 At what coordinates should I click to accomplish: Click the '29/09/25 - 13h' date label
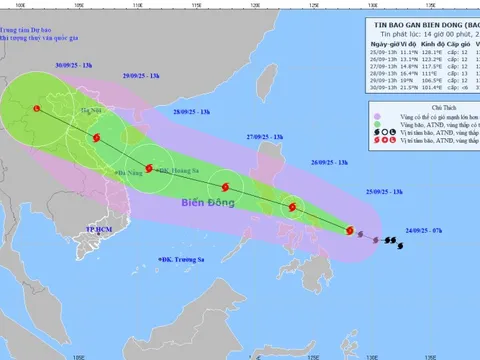click(x=141, y=76)
